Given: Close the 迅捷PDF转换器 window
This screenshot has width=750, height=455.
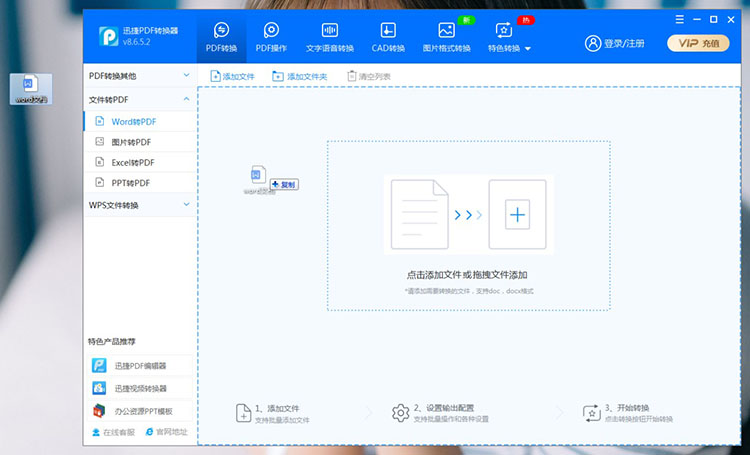Looking at the screenshot, I should [x=731, y=20].
